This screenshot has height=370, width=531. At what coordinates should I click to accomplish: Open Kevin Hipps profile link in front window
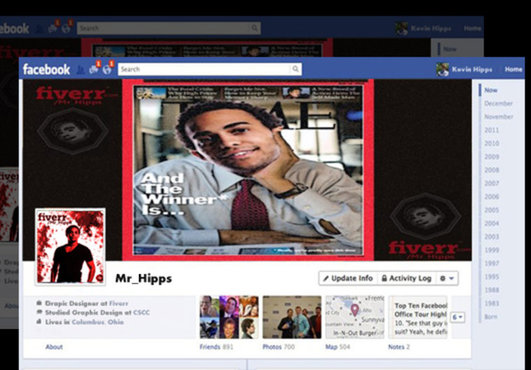(472, 69)
